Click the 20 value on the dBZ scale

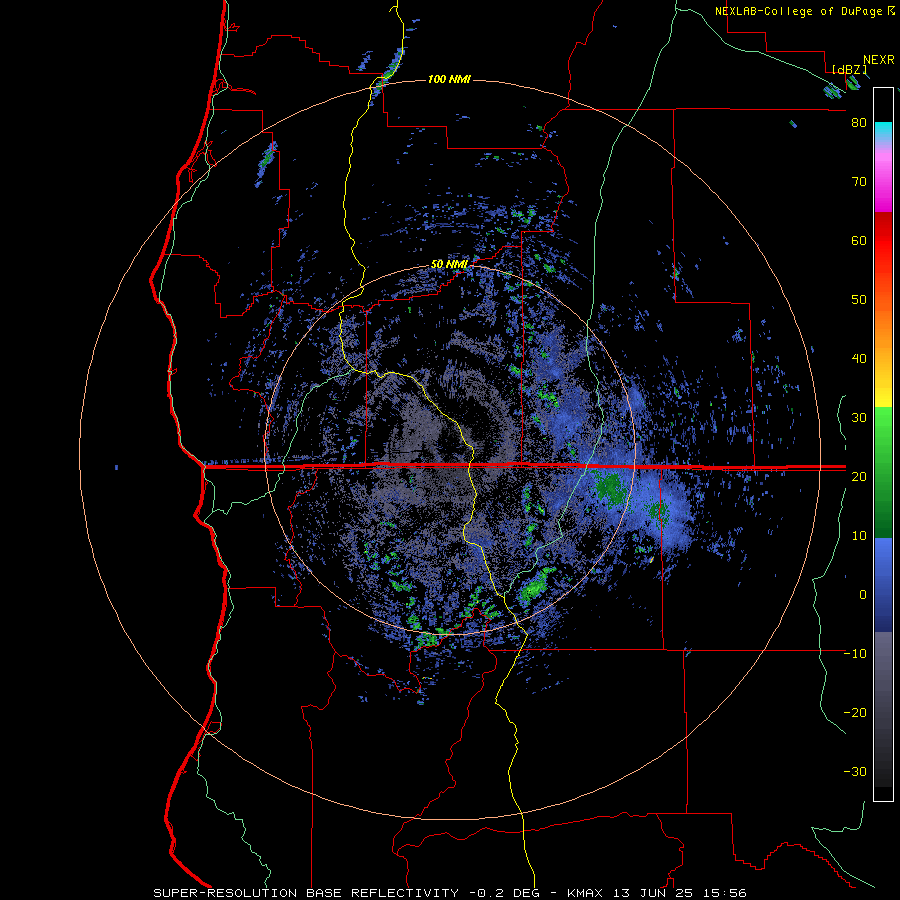[x=859, y=476]
